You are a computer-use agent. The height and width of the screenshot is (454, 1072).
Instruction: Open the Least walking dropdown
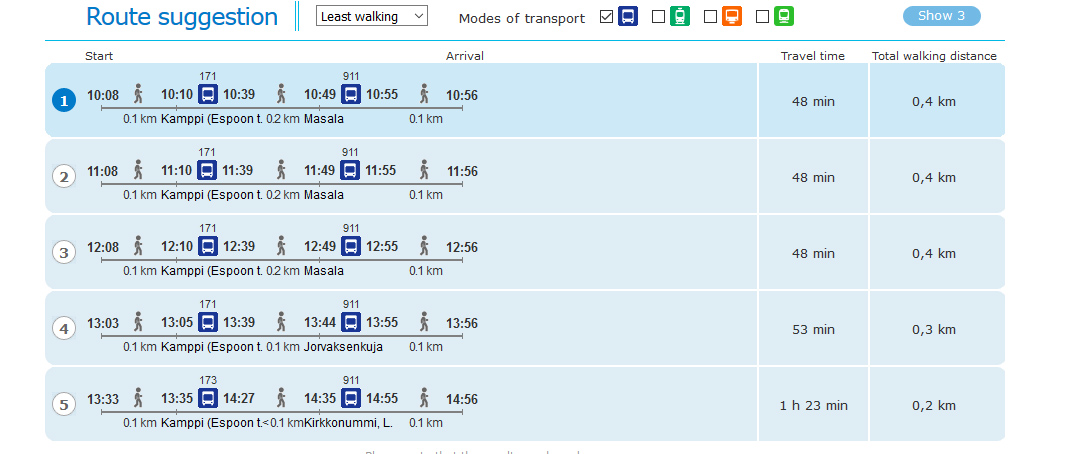click(x=372, y=16)
